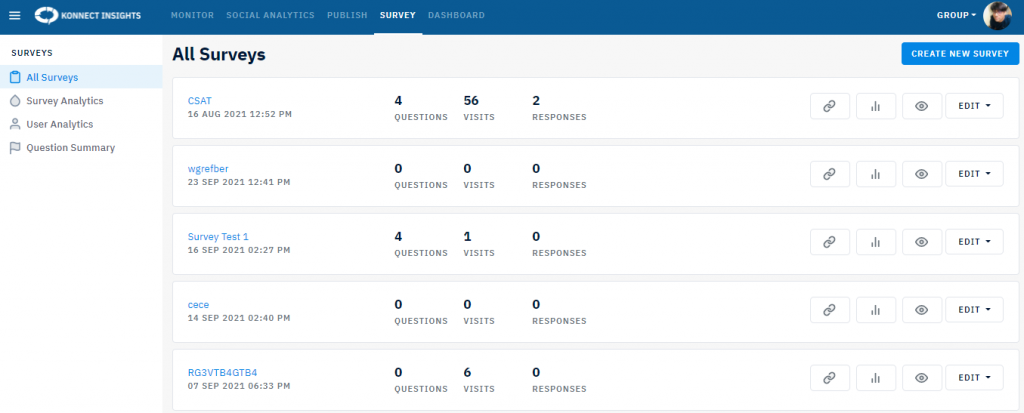Open bar chart analytics for wgrefber survey
The width and height of the screenshot is (1024, 413).
tap(876, 174)
